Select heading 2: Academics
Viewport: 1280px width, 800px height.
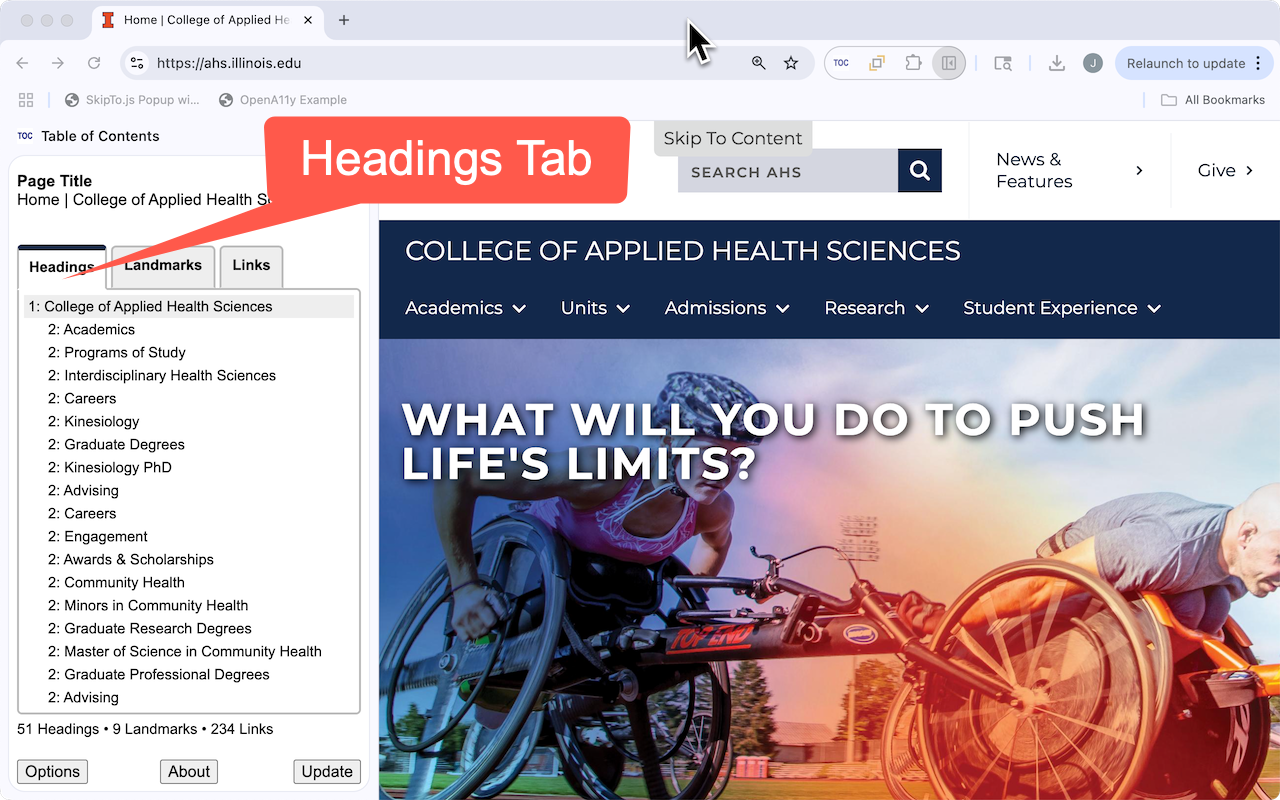click(x=91, y=330)
